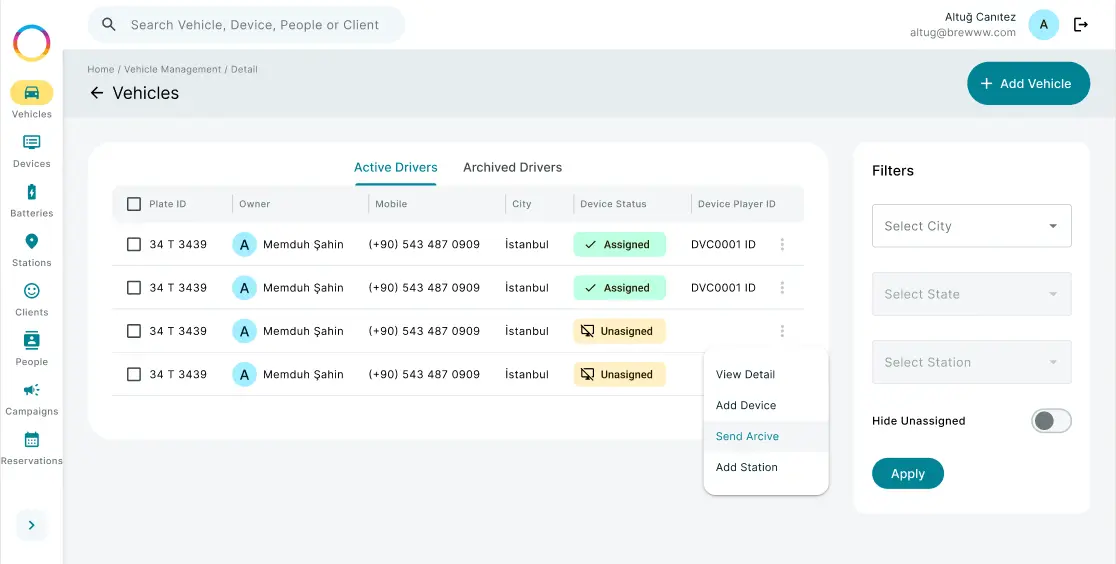
Task: Open three-dot menu for first vehicle row
Action: pyautogui.click(x=782, y=244)
